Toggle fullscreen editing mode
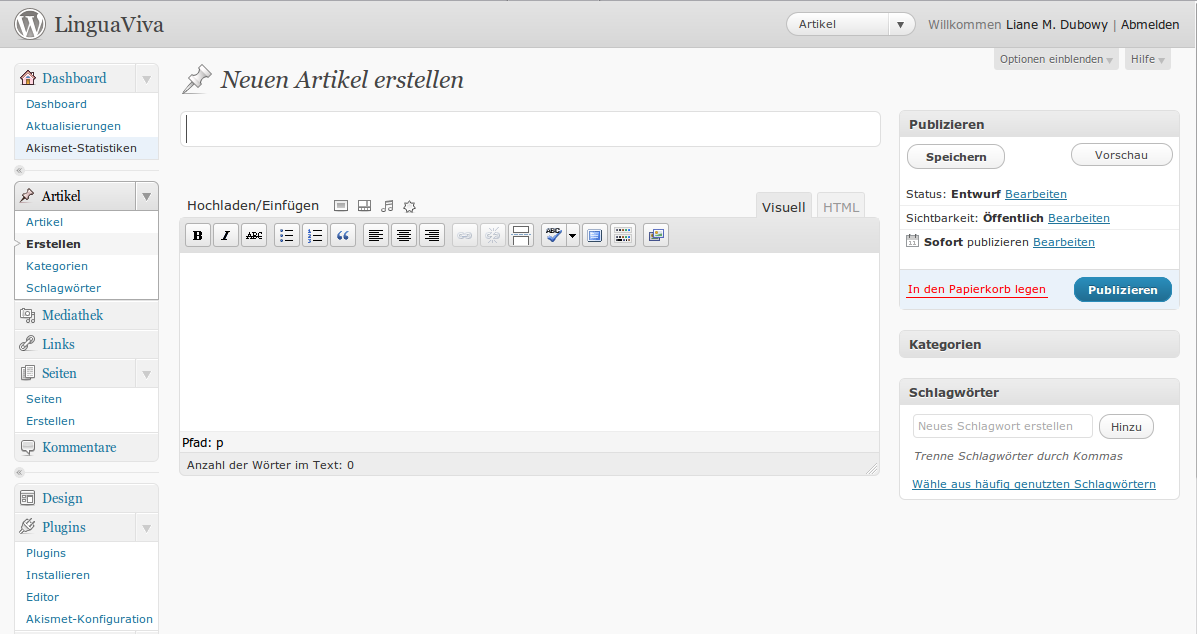Viewport: 1197px width, 634px height. [595, 236]
